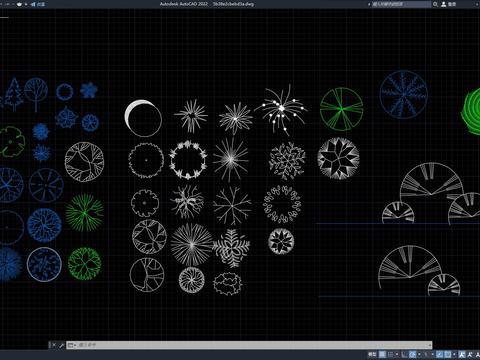
Task: Click the model space label in status bar
Action: (372, 354)
